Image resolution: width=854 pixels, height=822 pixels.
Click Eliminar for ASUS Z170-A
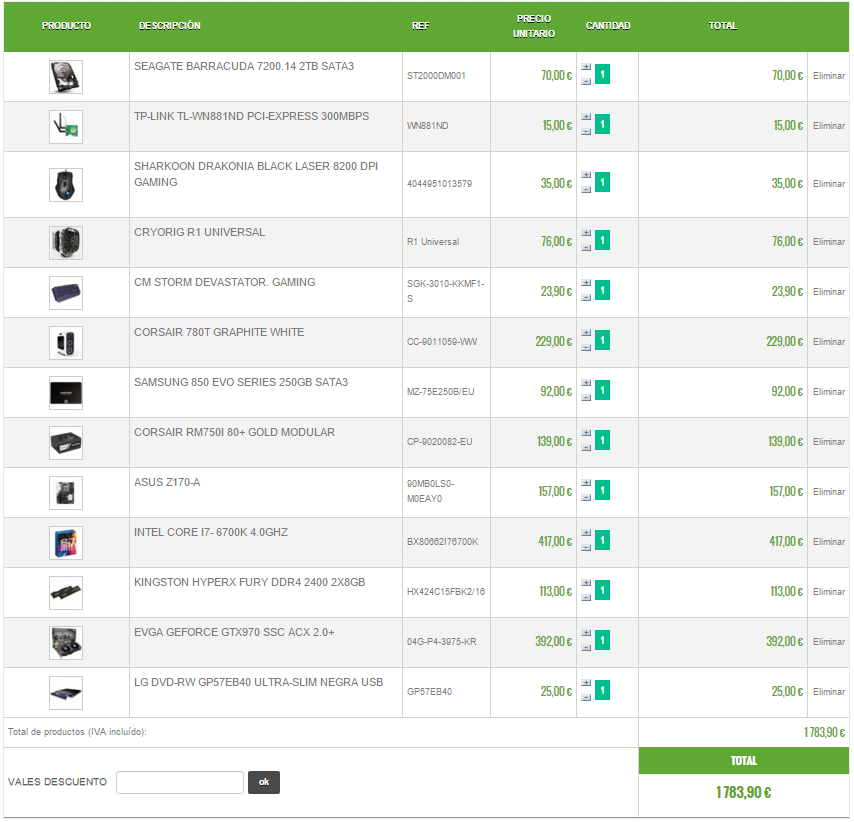[829, 492]
